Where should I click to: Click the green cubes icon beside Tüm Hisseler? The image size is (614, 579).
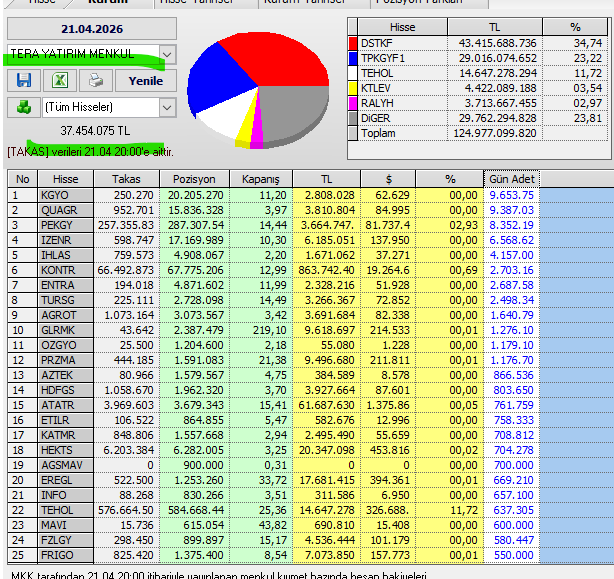point(24,107)
